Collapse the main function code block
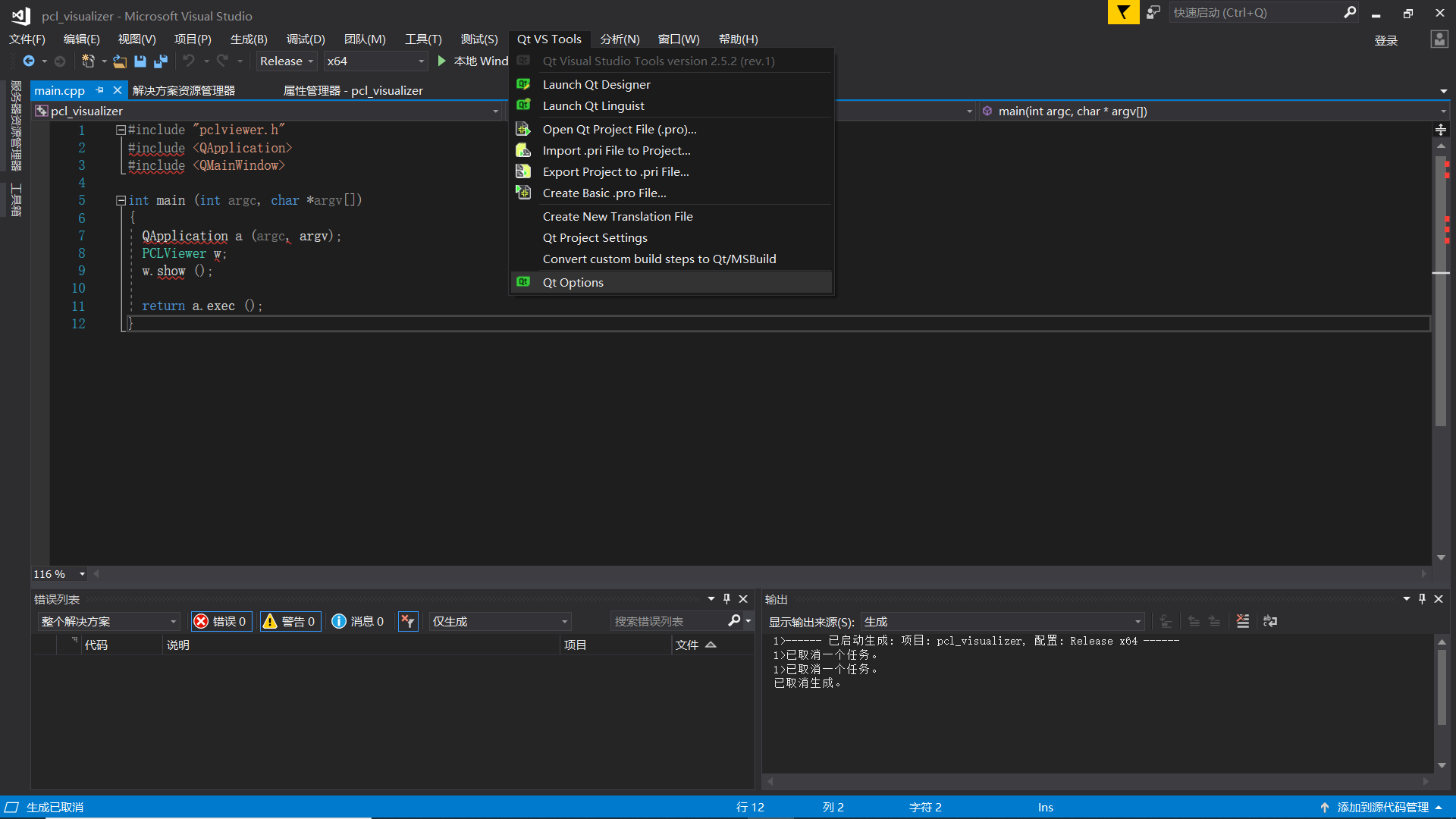Viewport: 1456px width, 819px height. tap(121, 201)
